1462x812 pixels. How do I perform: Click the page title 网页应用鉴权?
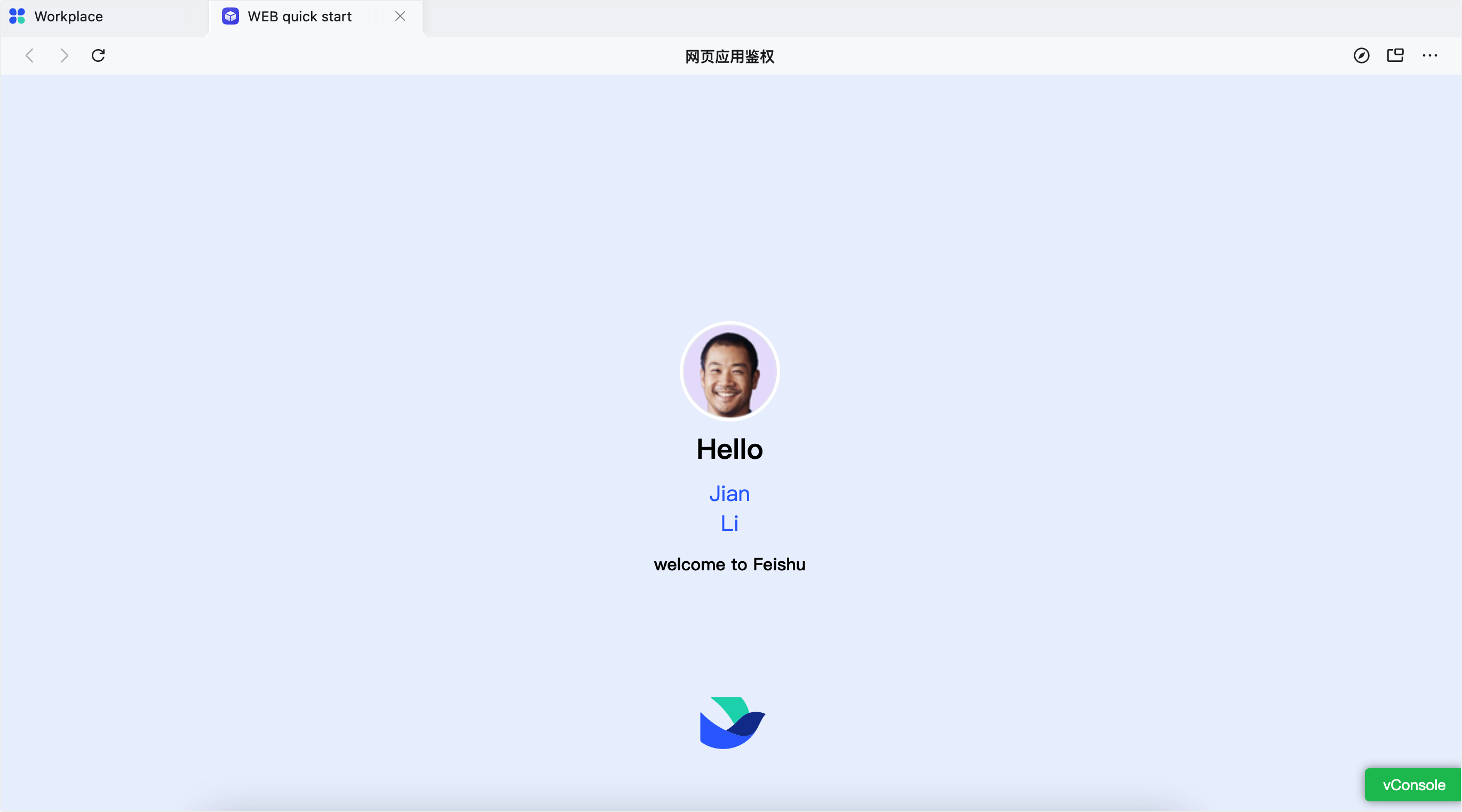(x=729, y=56)
